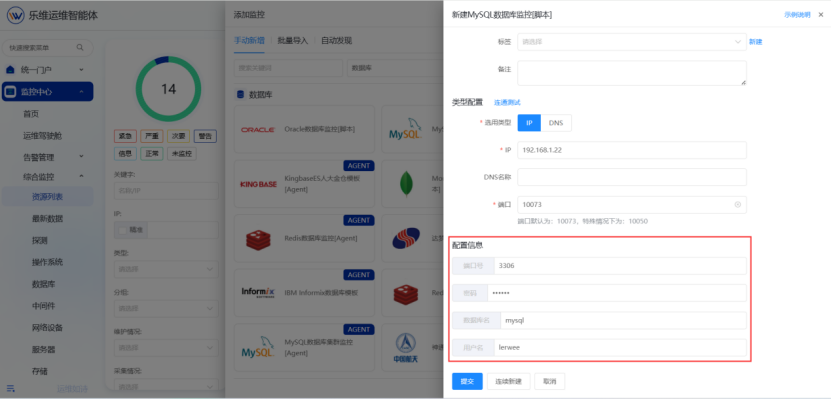Viewport: 831px width, 399px height.
Task: Click the search magnifier in menu search box
Action: pyautogui.click(x=80, y=48)
